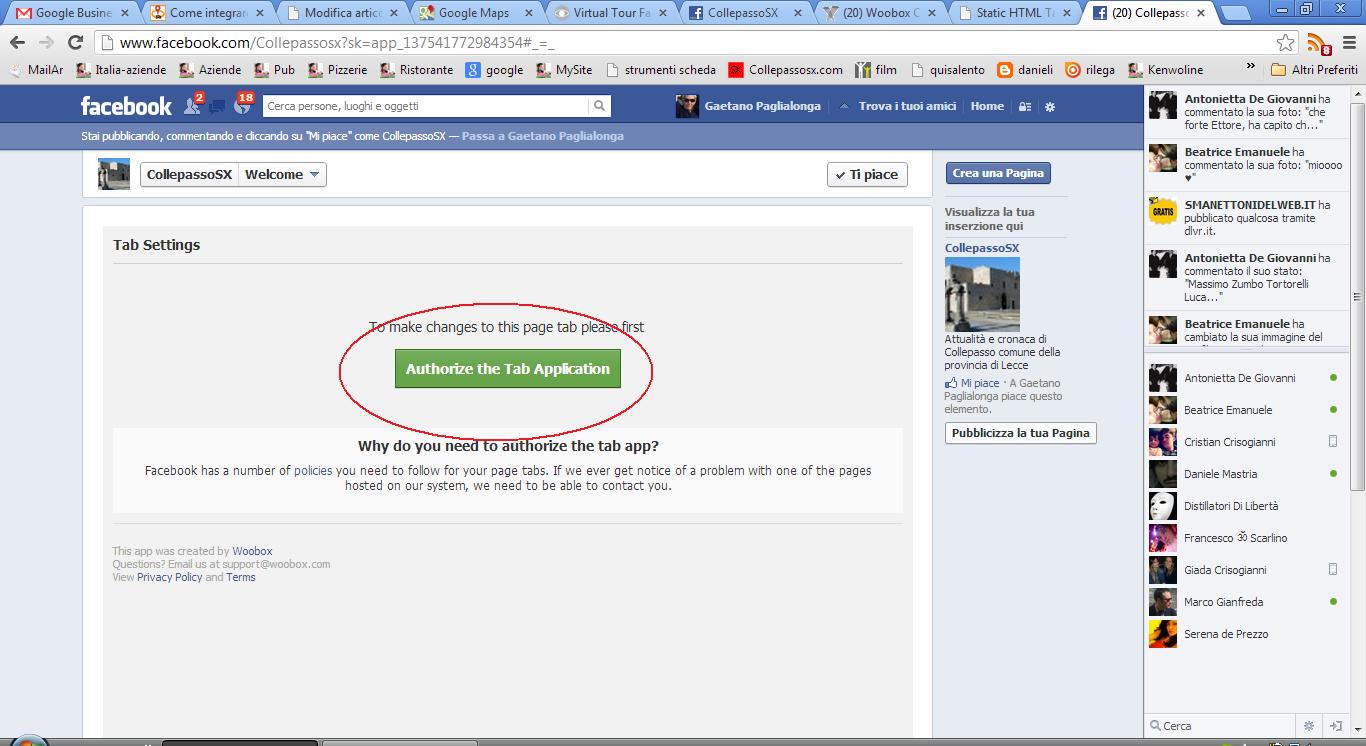The width and height of the screenshot is (1366, 746).
Task: Open the Terms link
Action: pos(240,577)
